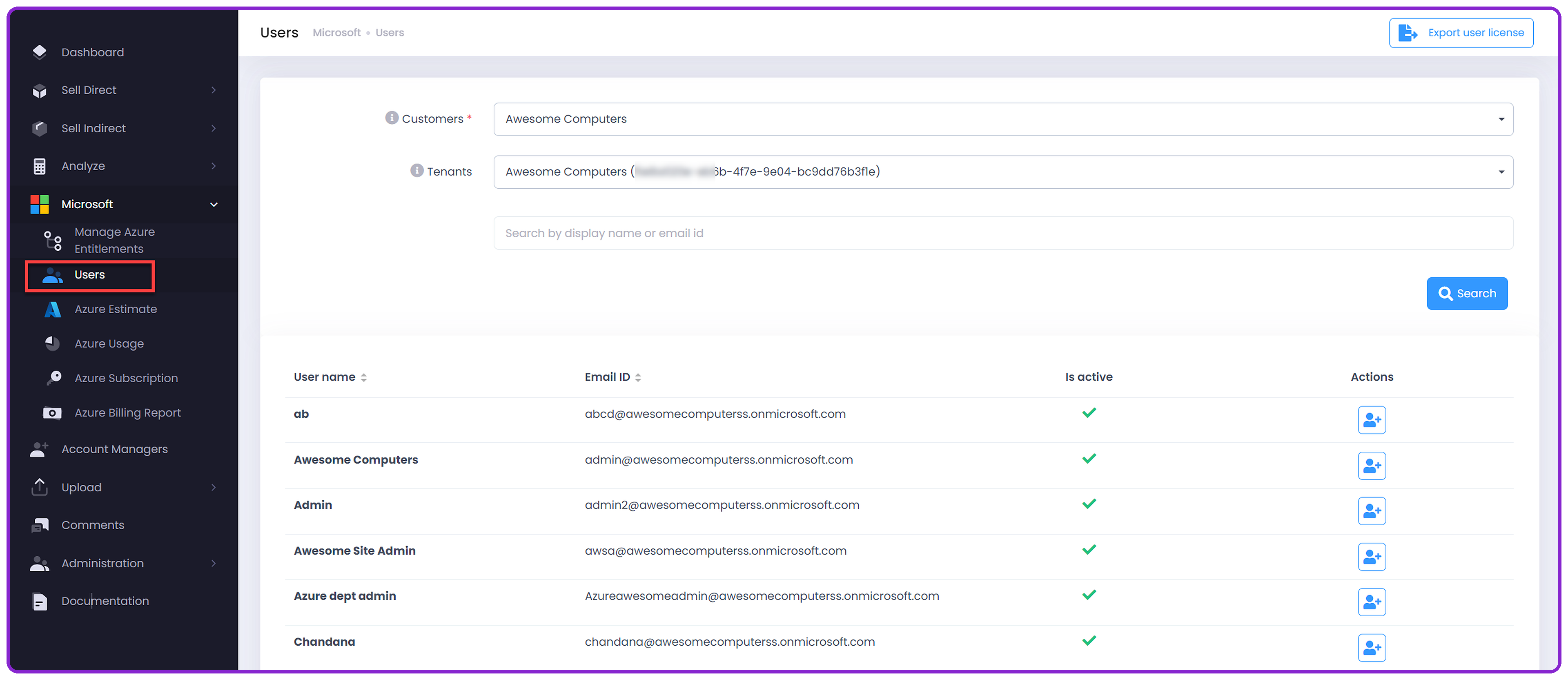Click the Microsoft breadcrumb link
The width and height of the screenshot is (1568, 680).
(x=336, y=33)
